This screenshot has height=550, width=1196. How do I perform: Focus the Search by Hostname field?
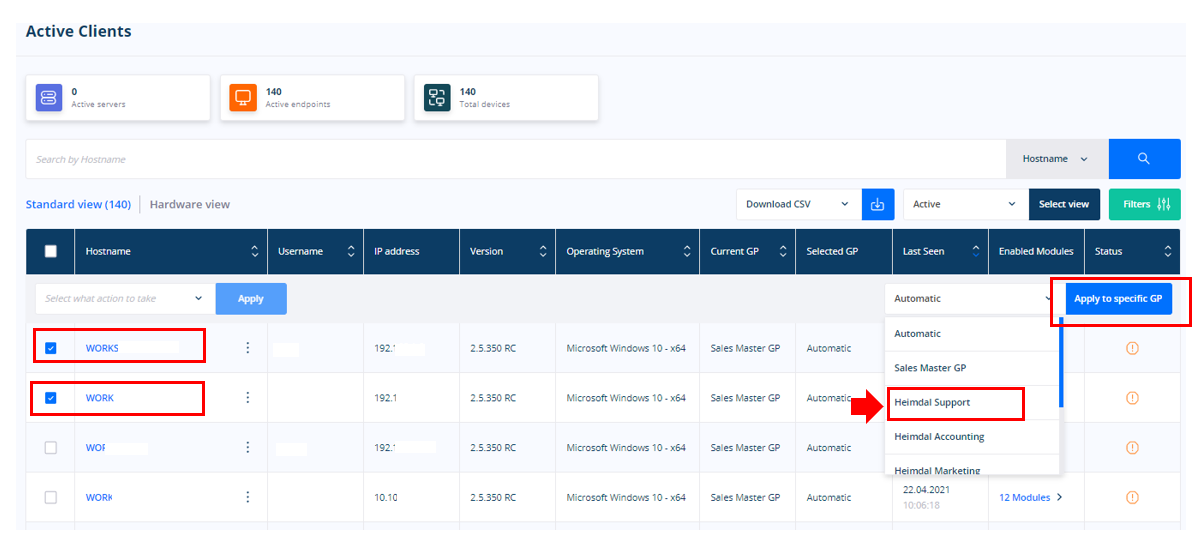point(516,159)
